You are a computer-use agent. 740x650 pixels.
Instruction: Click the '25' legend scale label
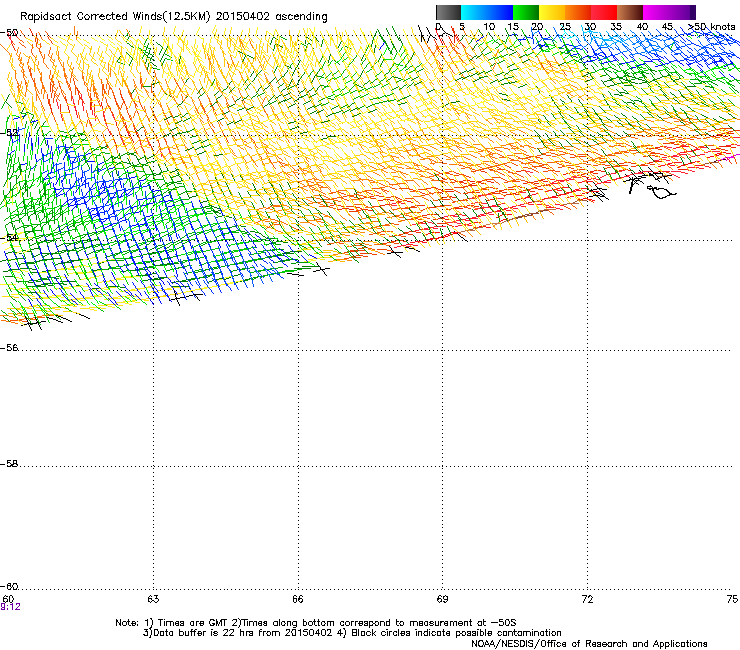[565, 27]
